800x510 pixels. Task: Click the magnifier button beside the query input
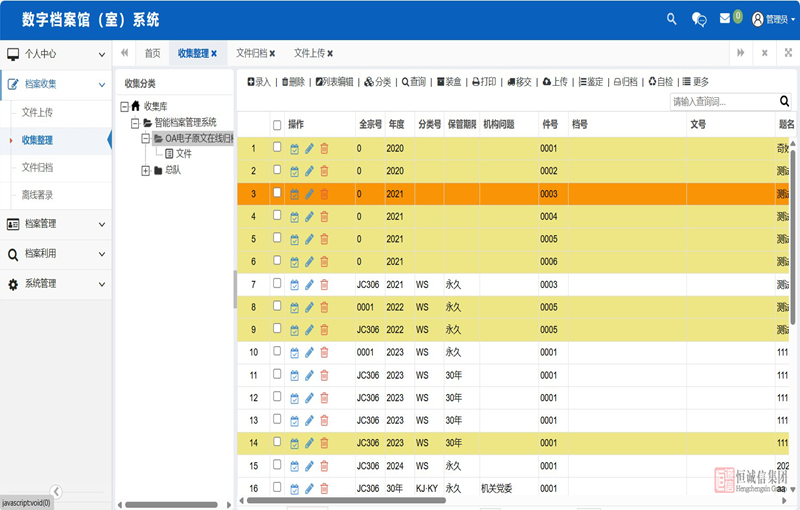click(x=784, y=101)
